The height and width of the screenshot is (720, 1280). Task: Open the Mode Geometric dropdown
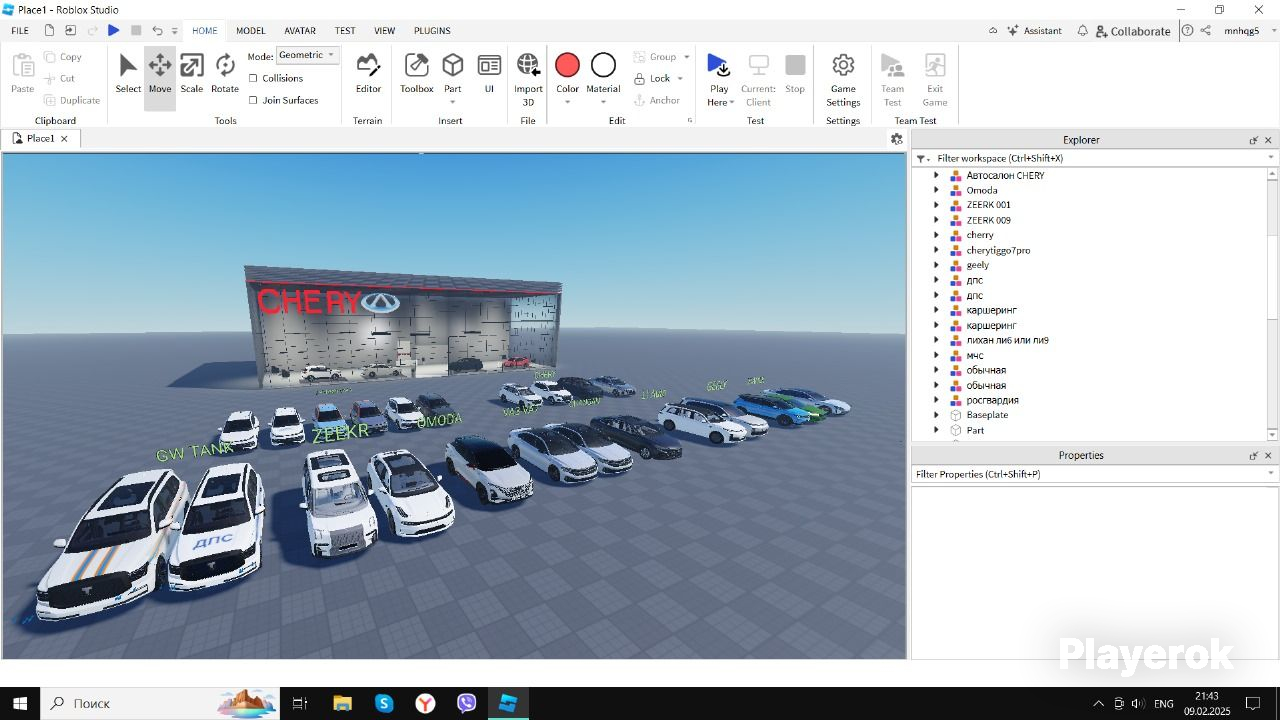click(x=308, y=56)
